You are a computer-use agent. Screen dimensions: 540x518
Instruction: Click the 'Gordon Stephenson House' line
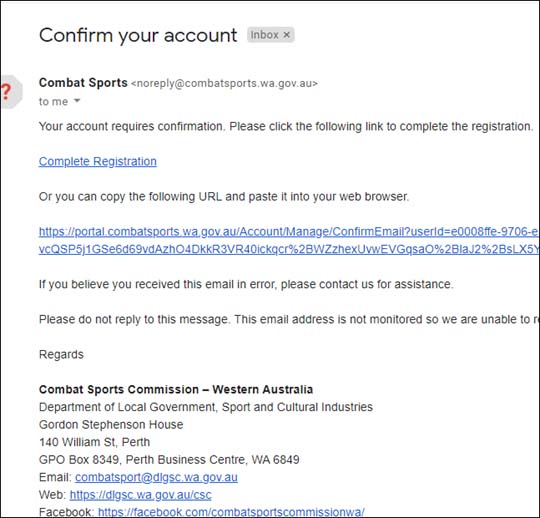point(111,425)
